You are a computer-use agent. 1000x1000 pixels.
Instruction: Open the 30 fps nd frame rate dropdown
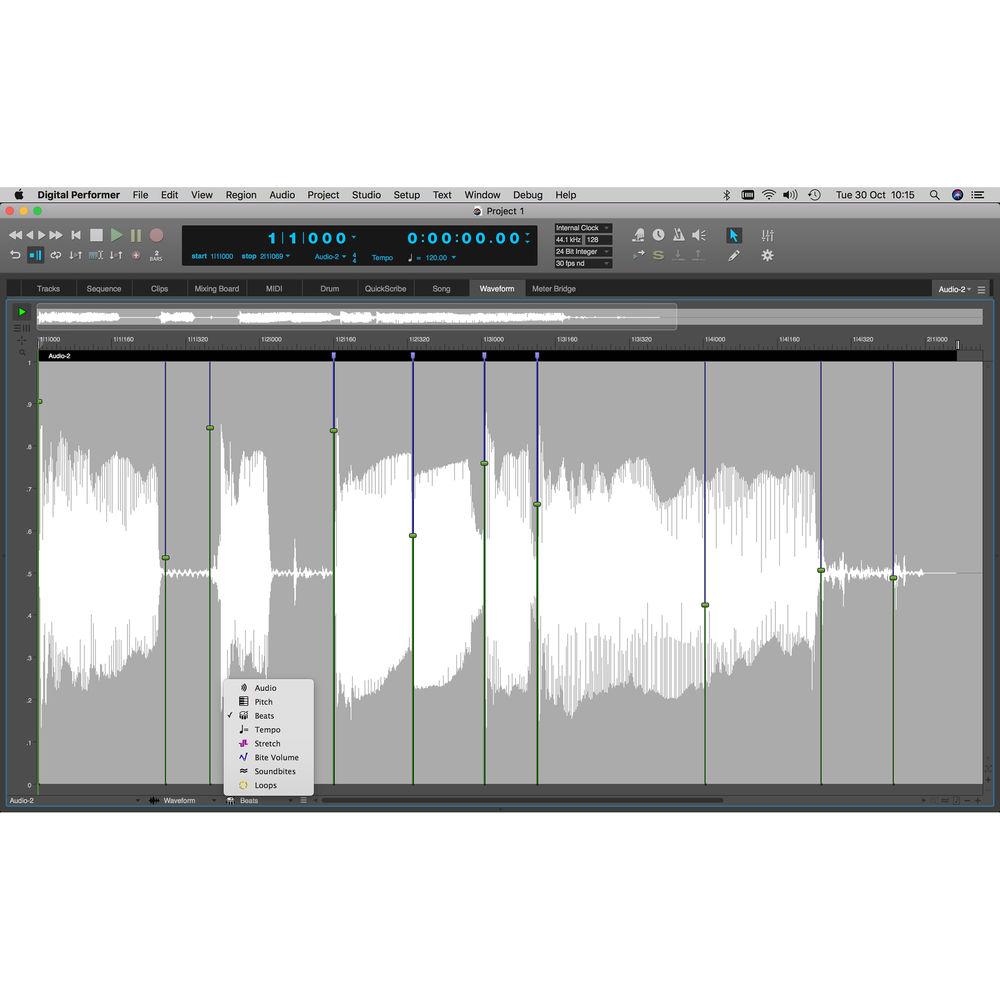coord(581,263)
